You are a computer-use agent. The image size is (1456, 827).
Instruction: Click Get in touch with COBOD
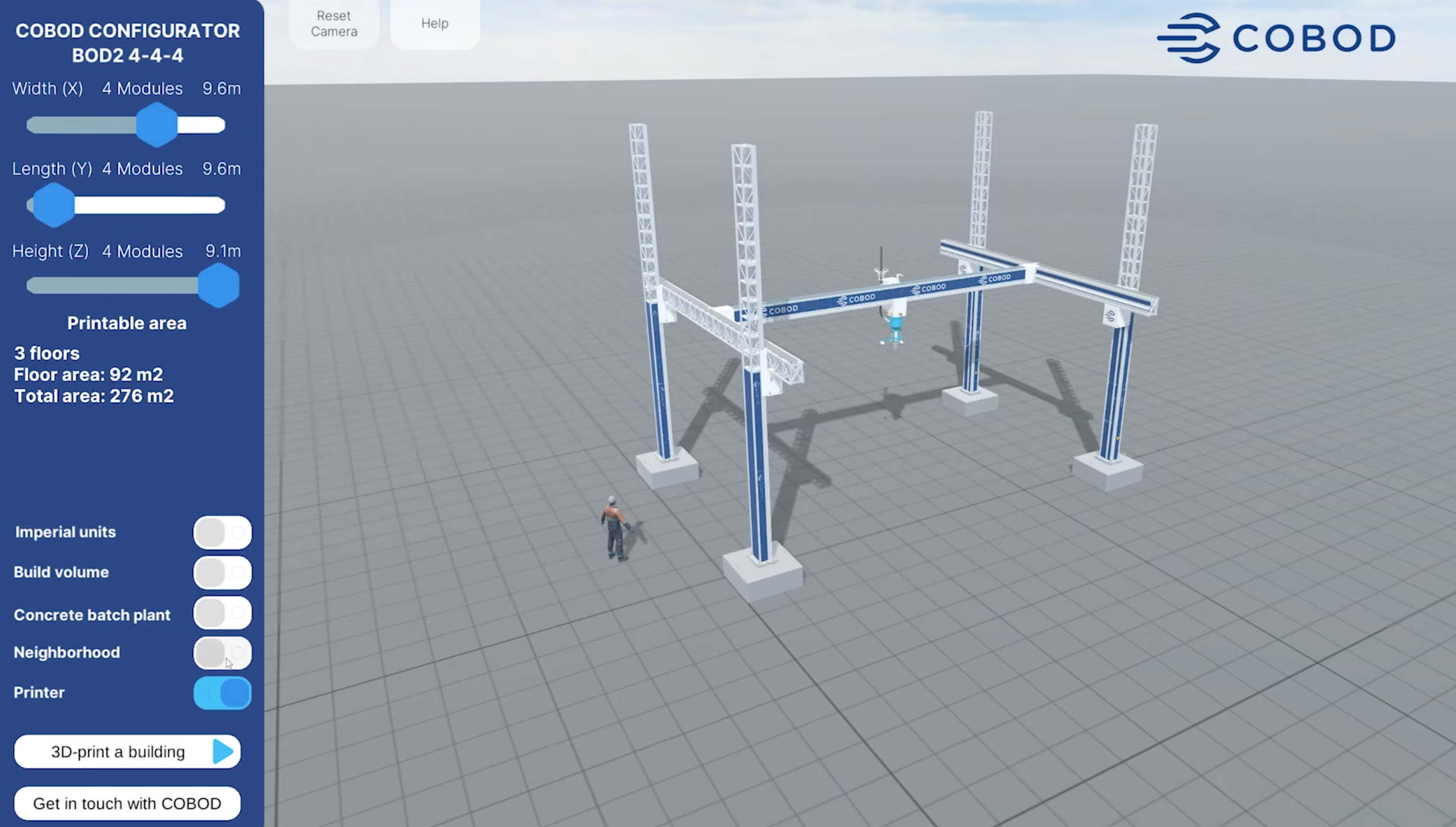point(127,804)
